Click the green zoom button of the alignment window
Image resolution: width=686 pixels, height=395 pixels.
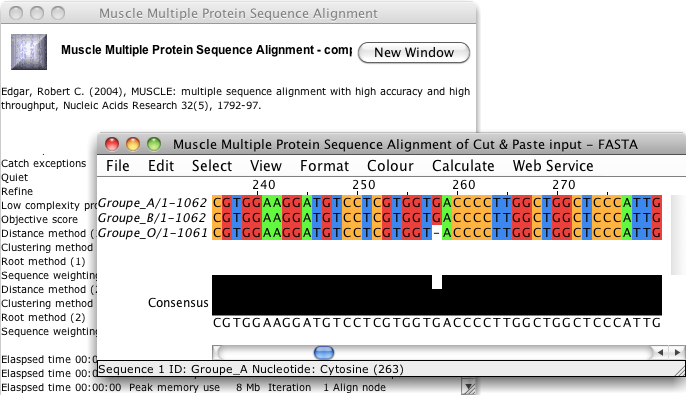[x=154, y=144]
